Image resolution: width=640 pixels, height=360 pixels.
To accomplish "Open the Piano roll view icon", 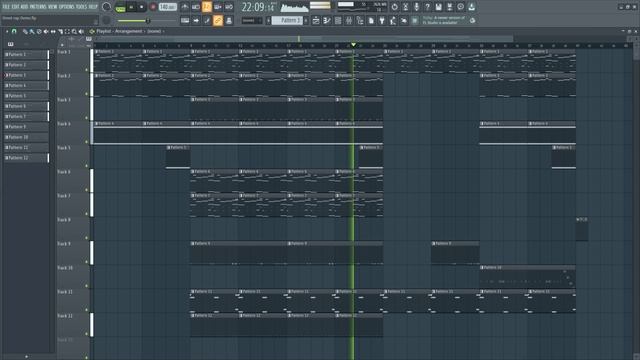I will [327, 20].
